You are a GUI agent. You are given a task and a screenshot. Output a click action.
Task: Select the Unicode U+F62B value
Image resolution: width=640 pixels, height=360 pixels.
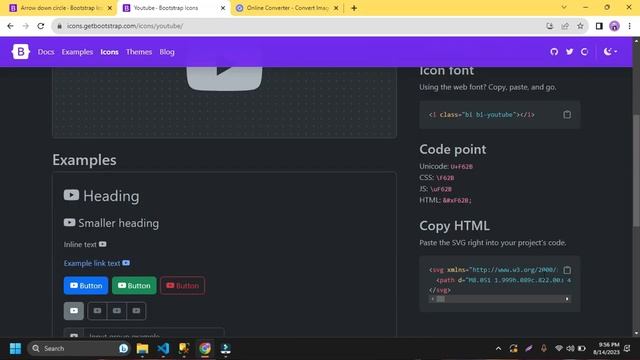coord(462,167)
